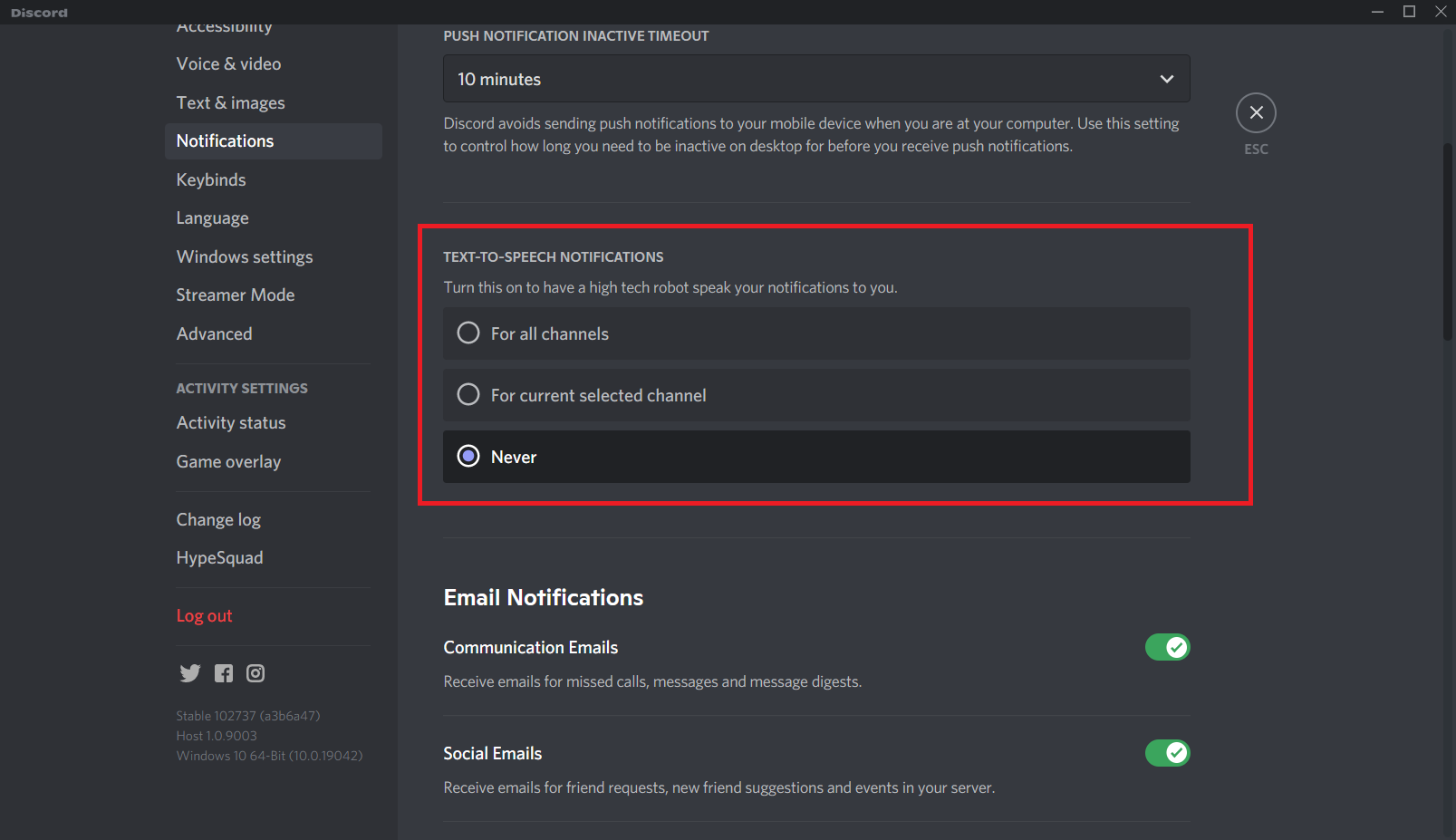Screen dimensions: 1456x840
Task: Open Keybinds settings
Action: 210,179
